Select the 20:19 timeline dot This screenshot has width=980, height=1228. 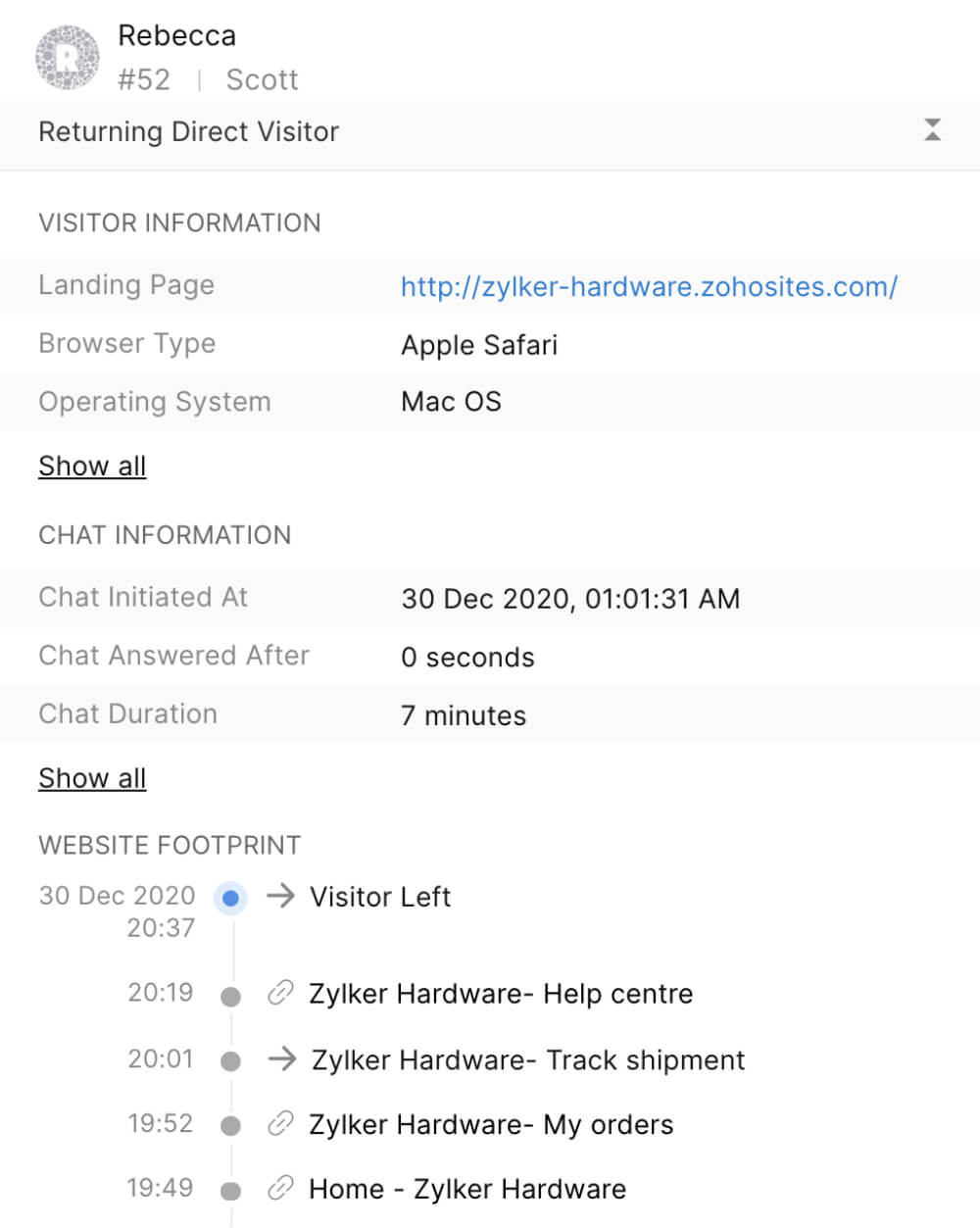click(230, 997)
